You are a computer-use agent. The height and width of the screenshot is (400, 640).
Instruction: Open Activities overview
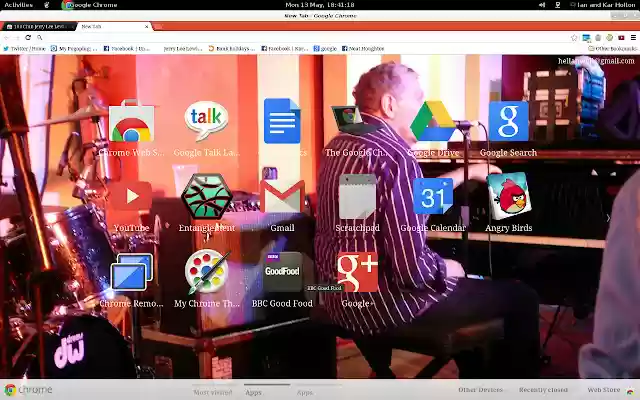18,5
